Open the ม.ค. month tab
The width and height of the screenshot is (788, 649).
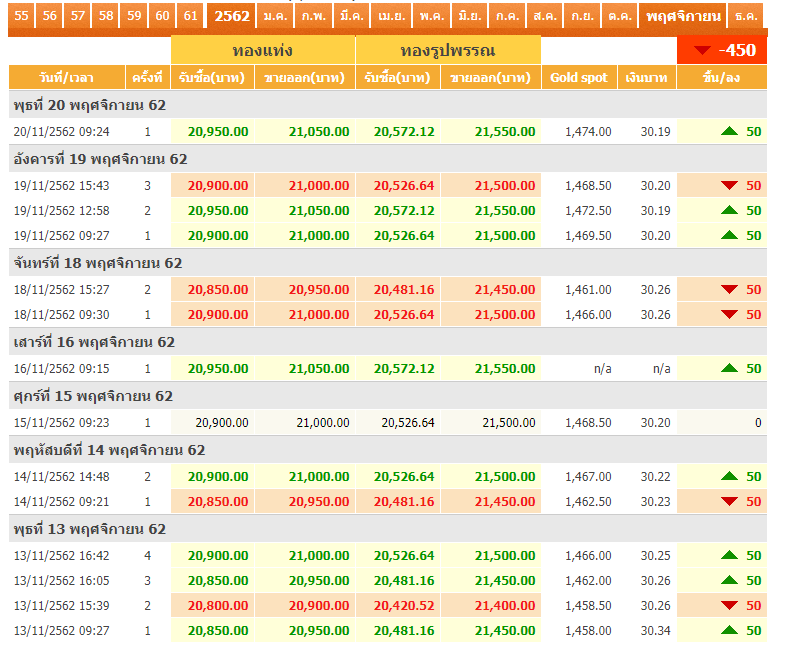click(x=272, y=16)
